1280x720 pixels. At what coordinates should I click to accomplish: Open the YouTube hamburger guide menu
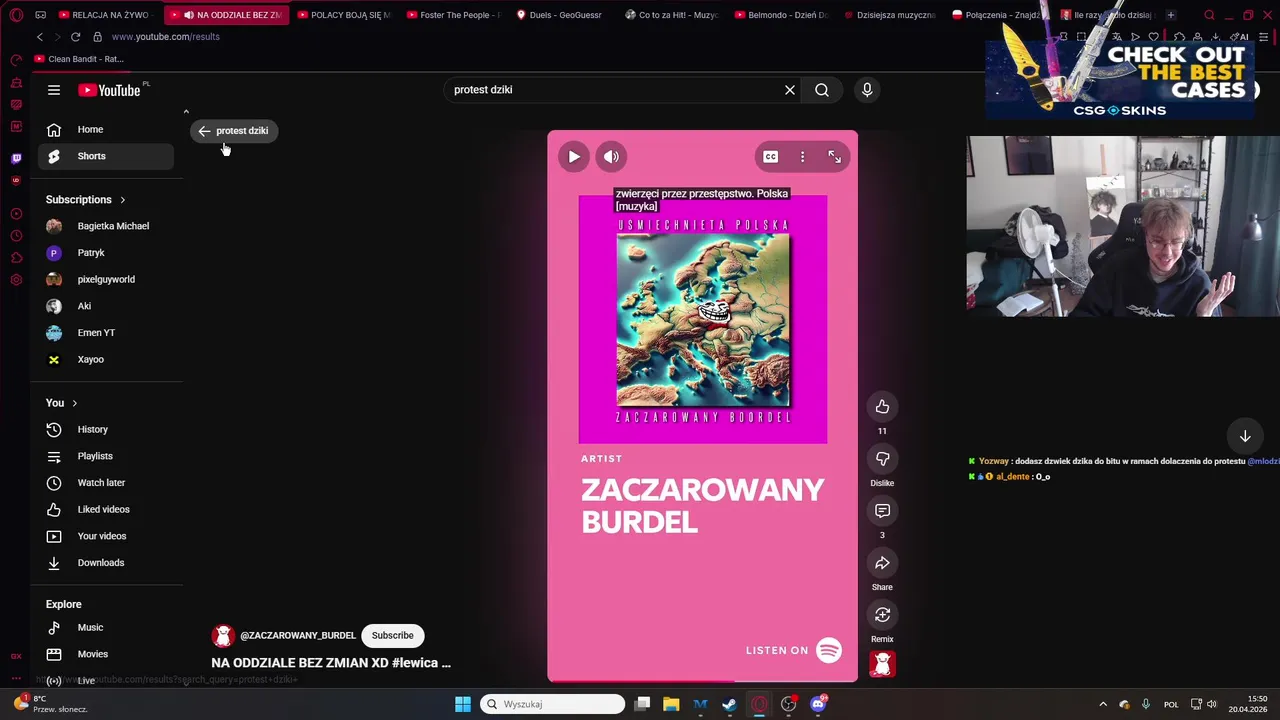54,90
